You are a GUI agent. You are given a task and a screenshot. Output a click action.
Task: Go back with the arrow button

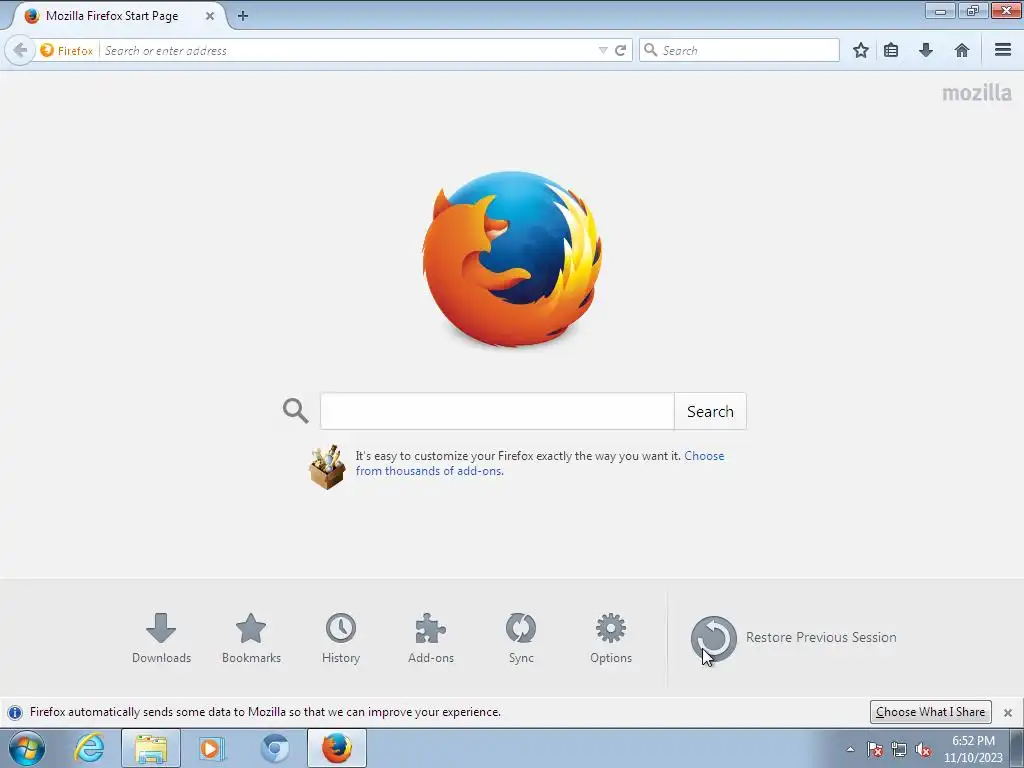click(20, 50)
